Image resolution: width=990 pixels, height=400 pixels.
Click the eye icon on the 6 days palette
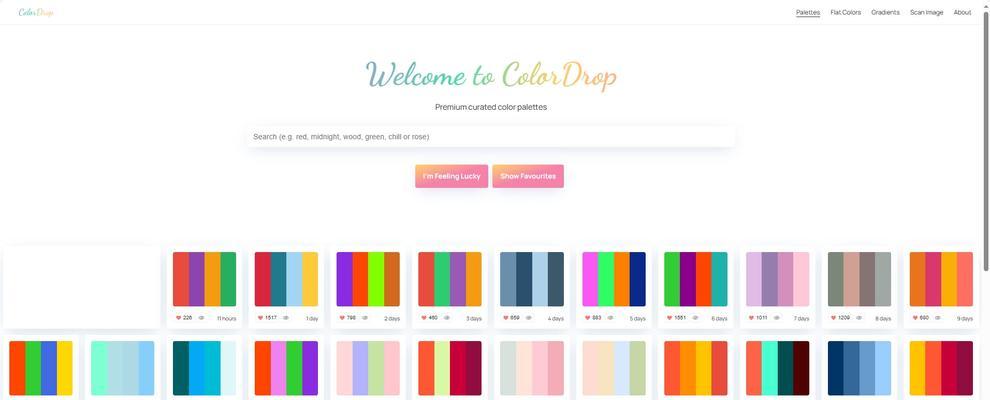pos(695,318)
